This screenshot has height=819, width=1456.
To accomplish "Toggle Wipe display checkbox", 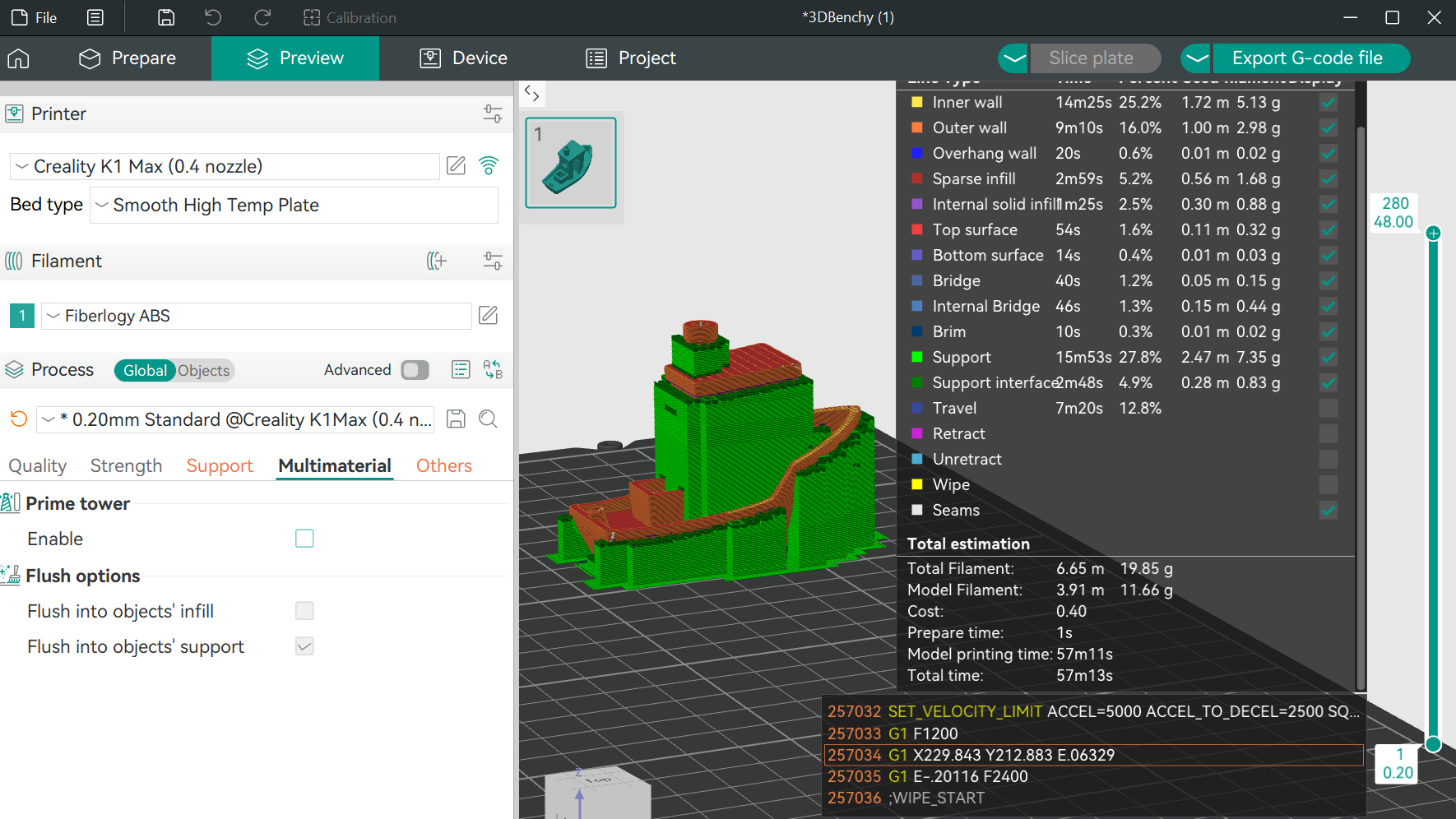I will coord(1328,485).
